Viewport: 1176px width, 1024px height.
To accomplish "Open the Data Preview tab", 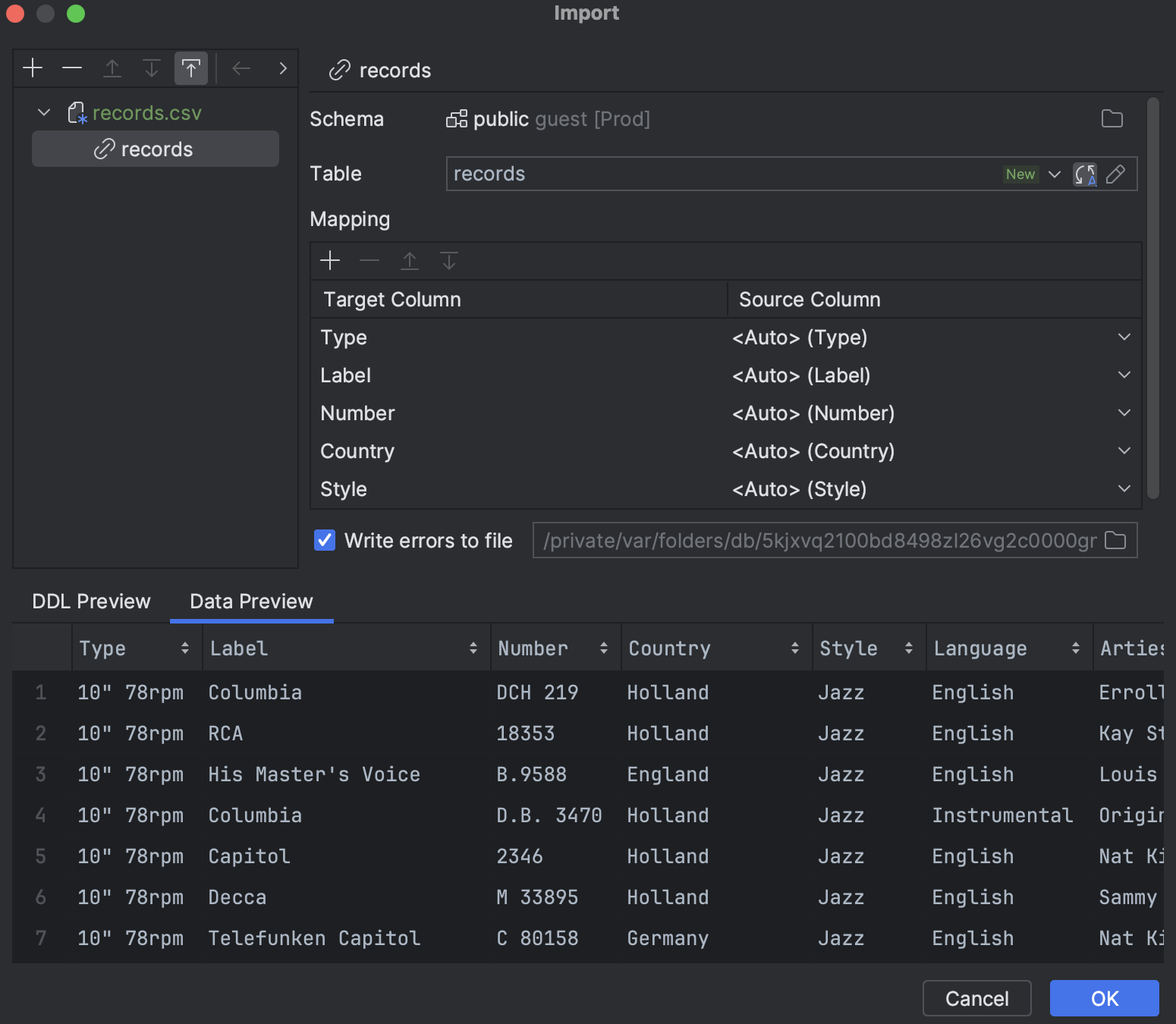I will tap(250, 601).
